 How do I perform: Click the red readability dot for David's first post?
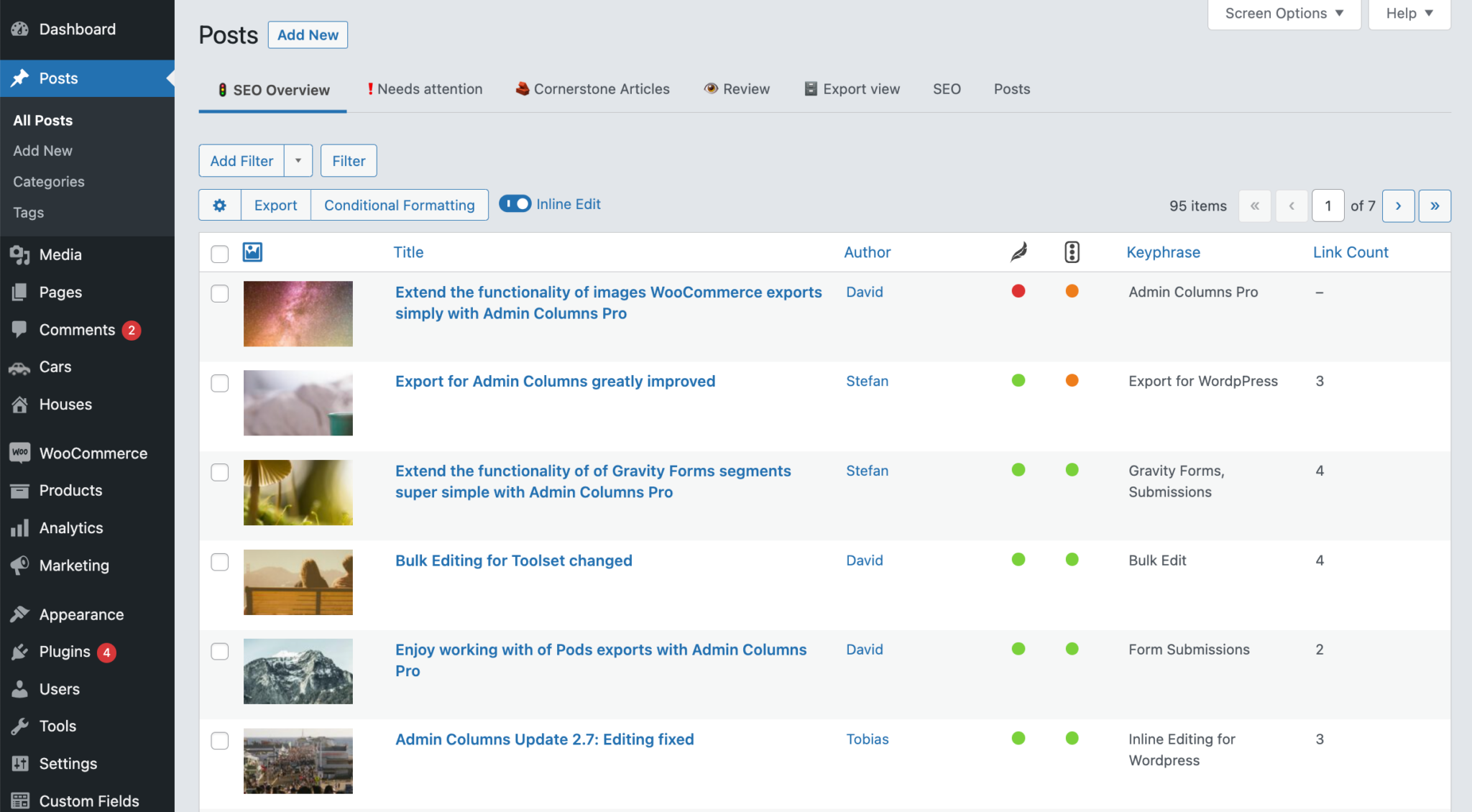pyautogui.click(x=1018, y=291)
